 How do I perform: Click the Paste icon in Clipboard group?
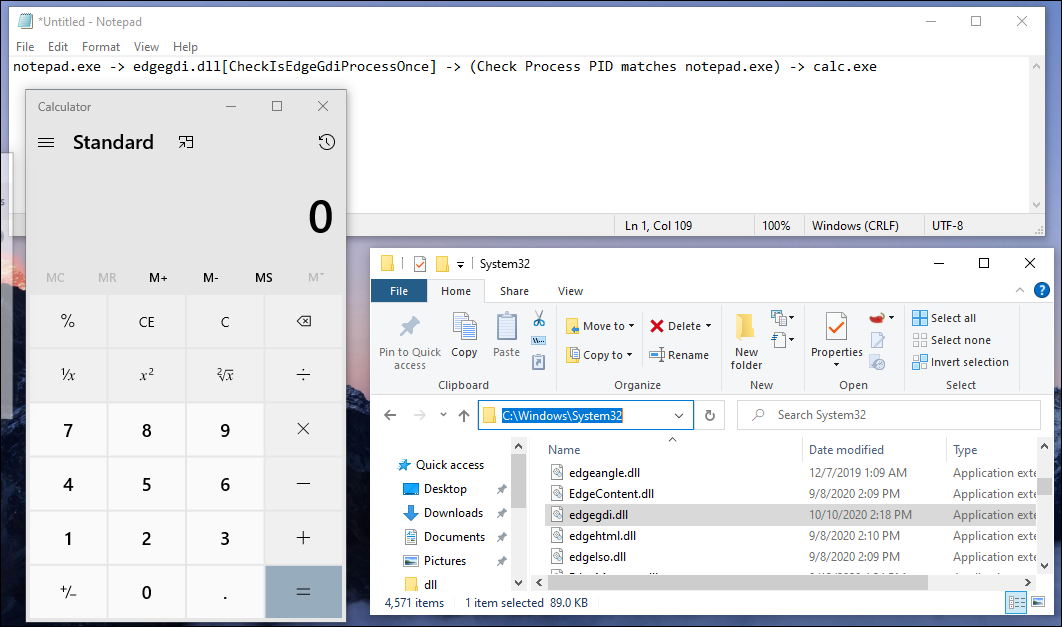(506, 335)
